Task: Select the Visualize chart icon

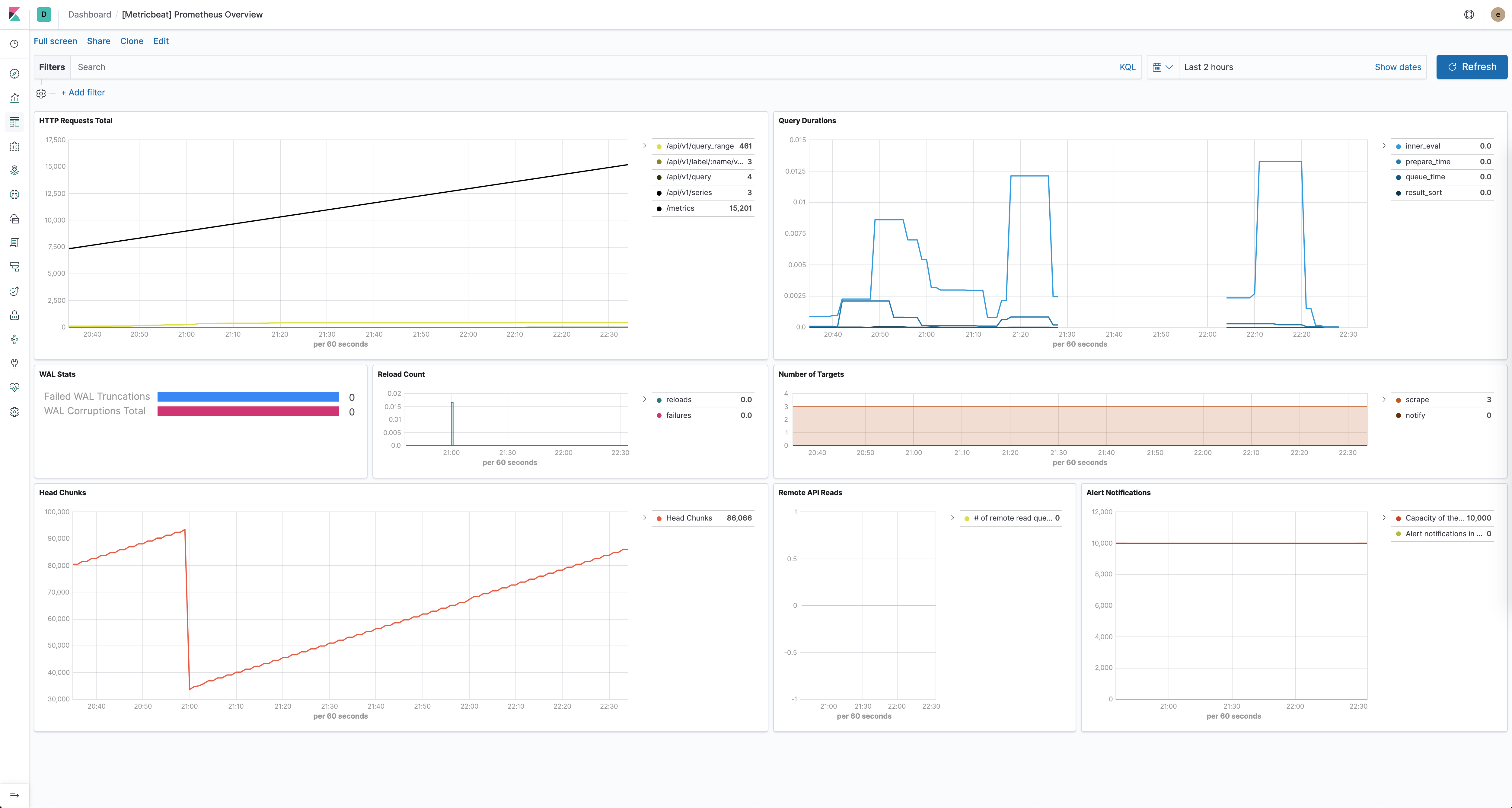Action: coord(14,98)
